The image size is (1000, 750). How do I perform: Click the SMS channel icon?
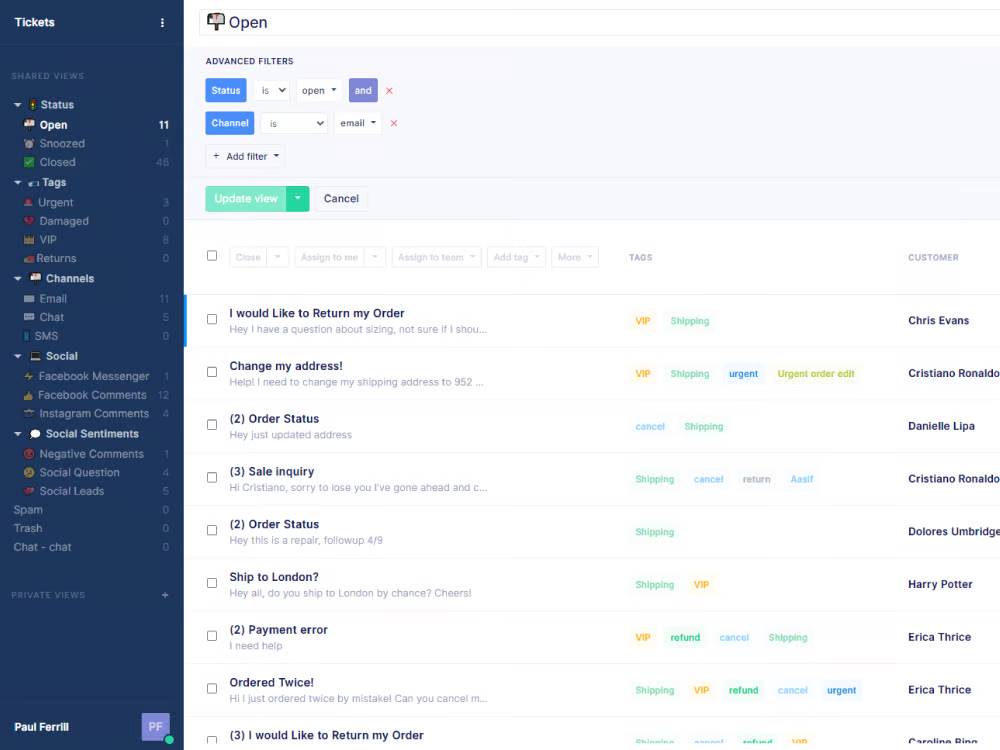click(26, 335)
